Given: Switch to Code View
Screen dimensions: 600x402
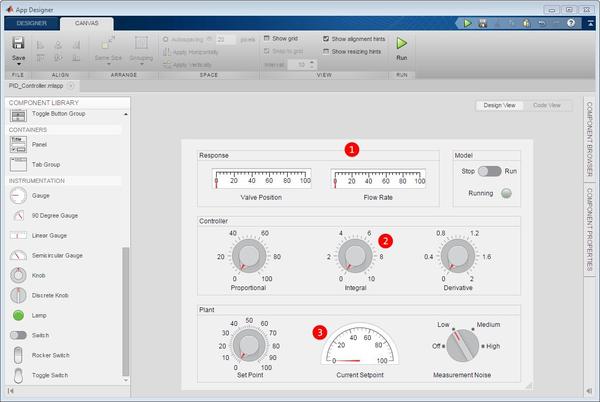Looking at the screenshot, I should pos(546,105).
